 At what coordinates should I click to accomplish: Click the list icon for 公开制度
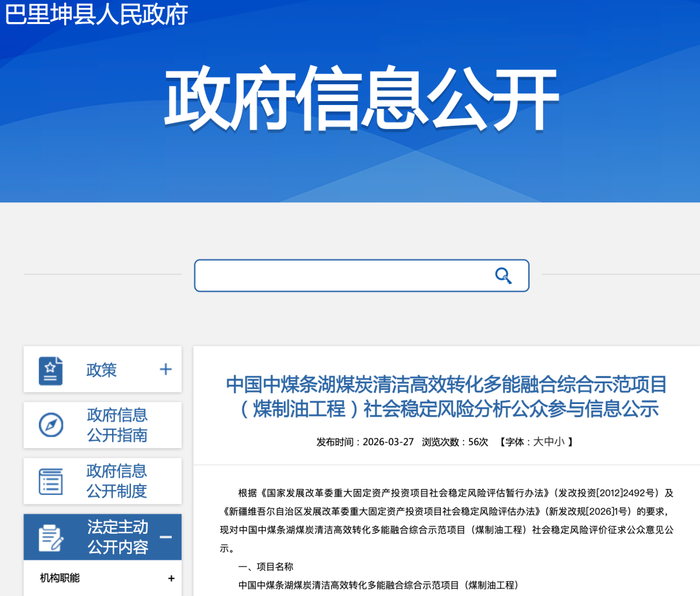[50, 481]
